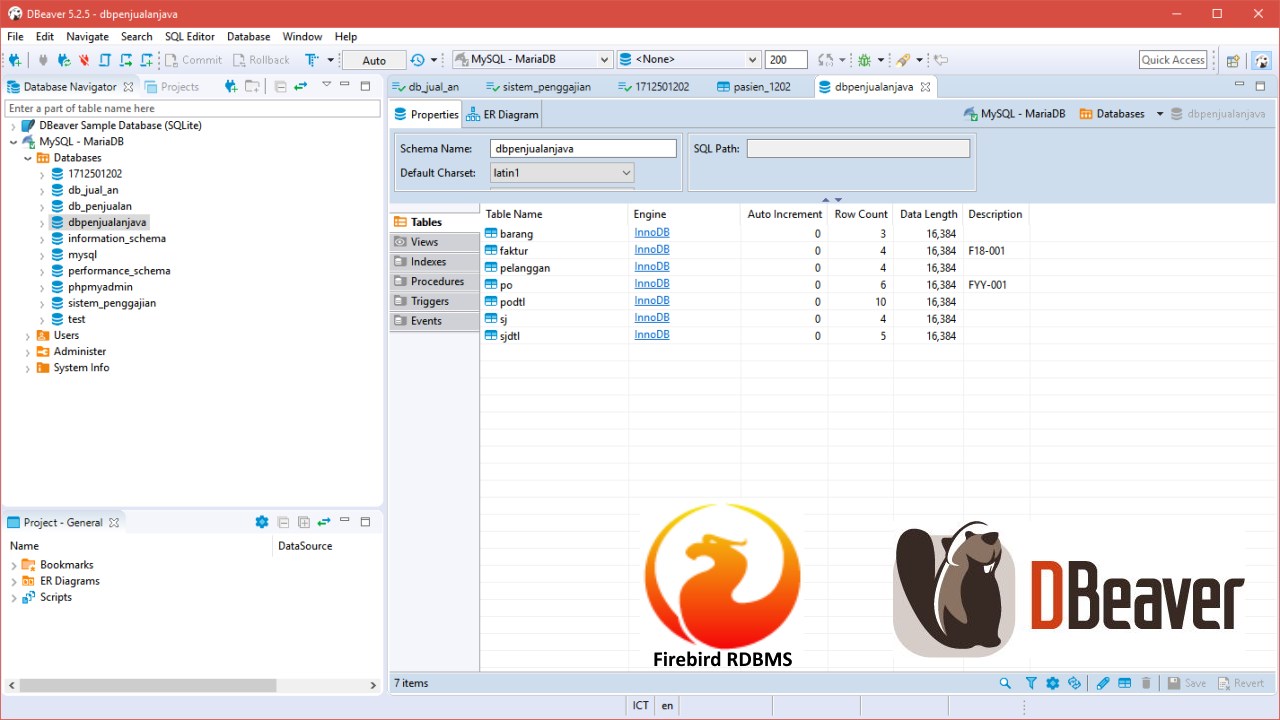Click the result set size field showing 200
Screen dimensions: 1280x720
pos(786,60)
